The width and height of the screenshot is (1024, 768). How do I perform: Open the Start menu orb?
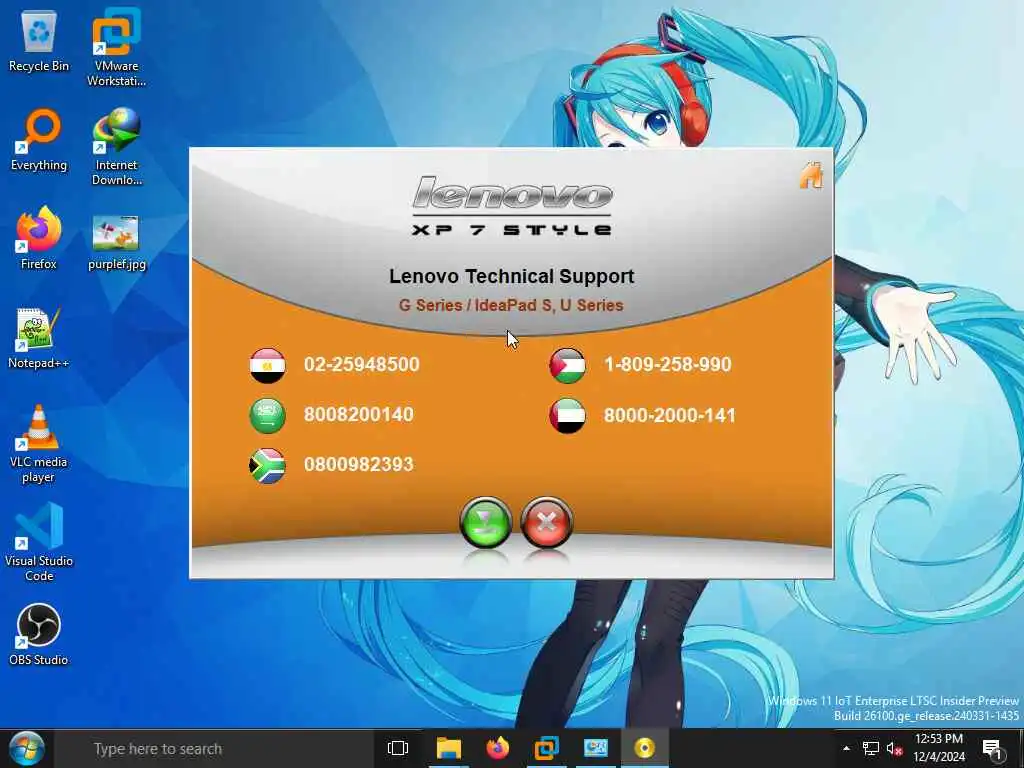pos(26,748)
